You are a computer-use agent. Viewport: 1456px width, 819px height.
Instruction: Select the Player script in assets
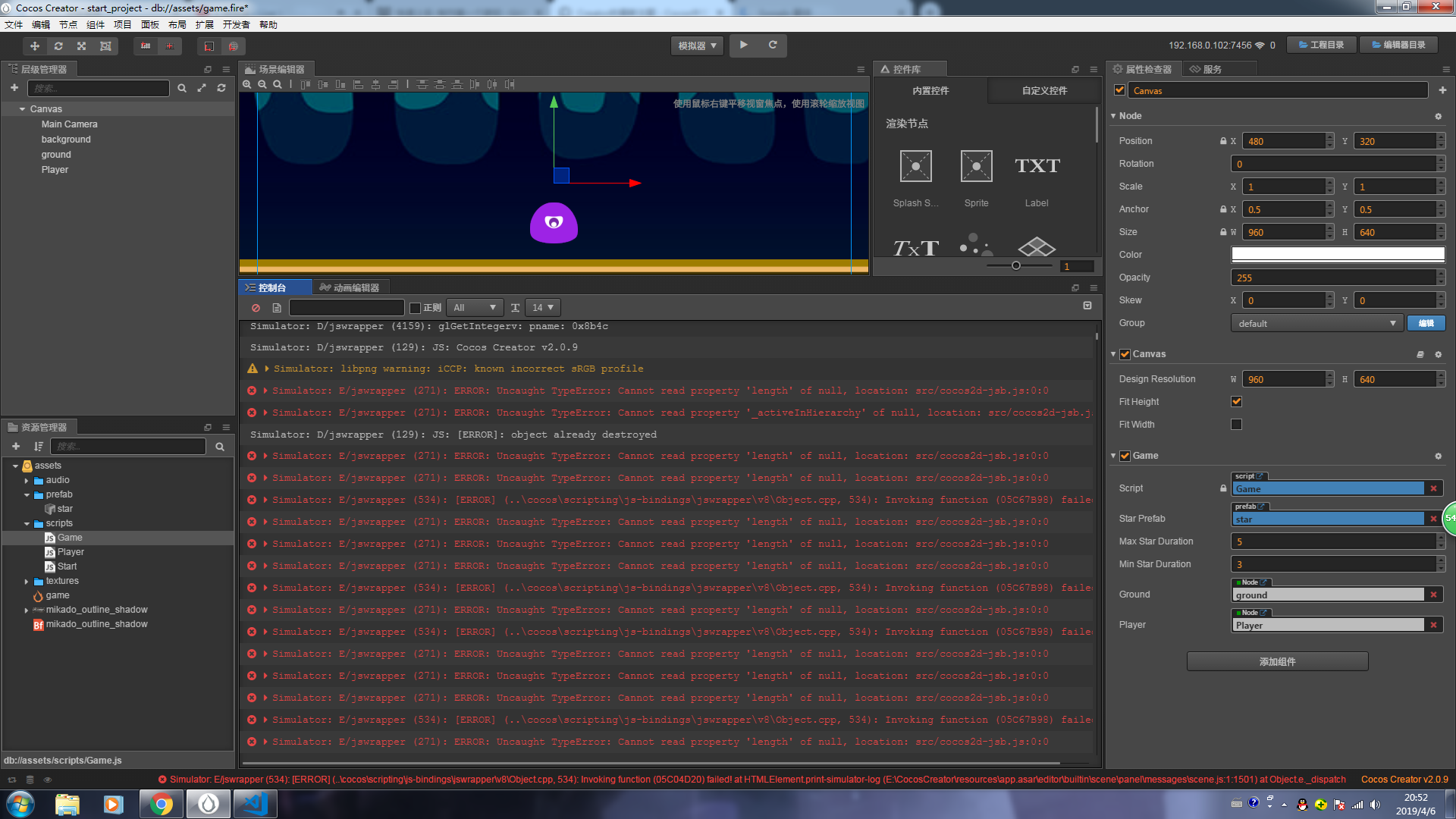tap(71, 552)
